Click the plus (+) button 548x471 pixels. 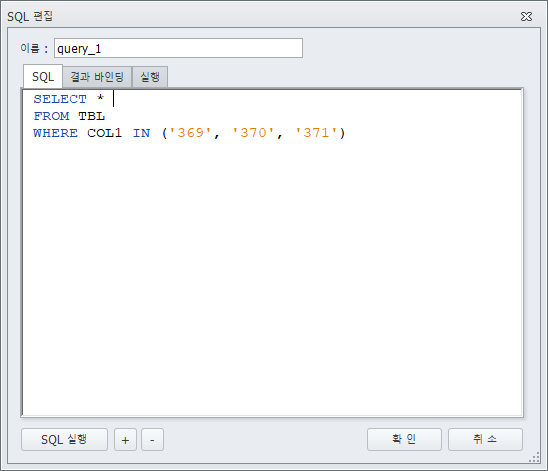[x=125, y=440]
